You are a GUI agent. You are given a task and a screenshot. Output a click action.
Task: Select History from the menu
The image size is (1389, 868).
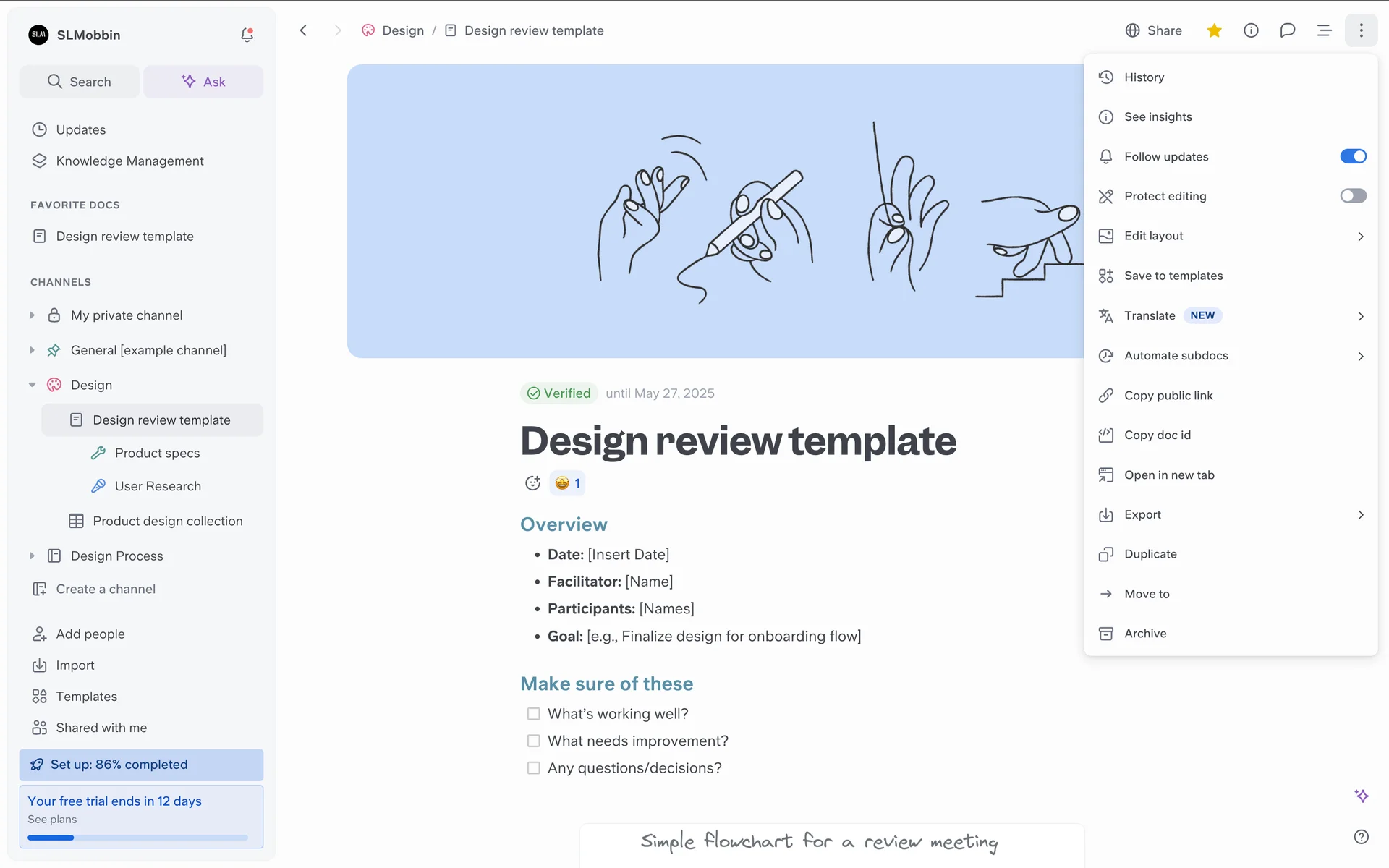[x=1144, y=77]
